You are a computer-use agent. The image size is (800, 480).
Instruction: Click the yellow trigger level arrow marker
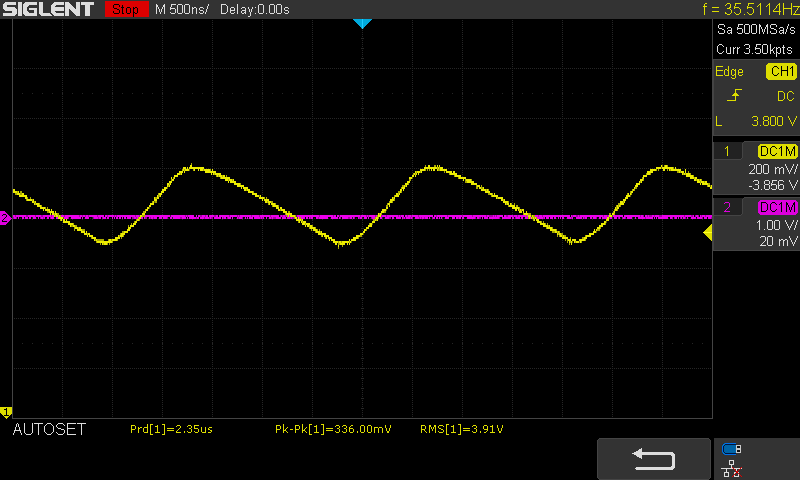click(x=708, y=233)
